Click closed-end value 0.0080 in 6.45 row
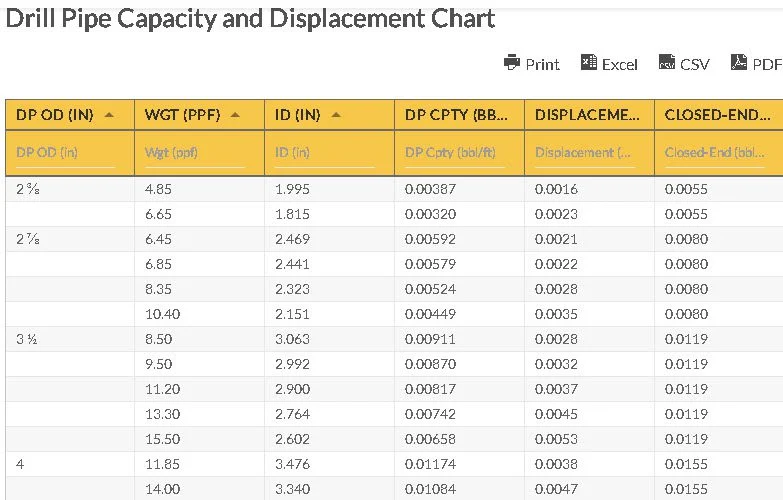783x500 pixels. pos(686,239)
